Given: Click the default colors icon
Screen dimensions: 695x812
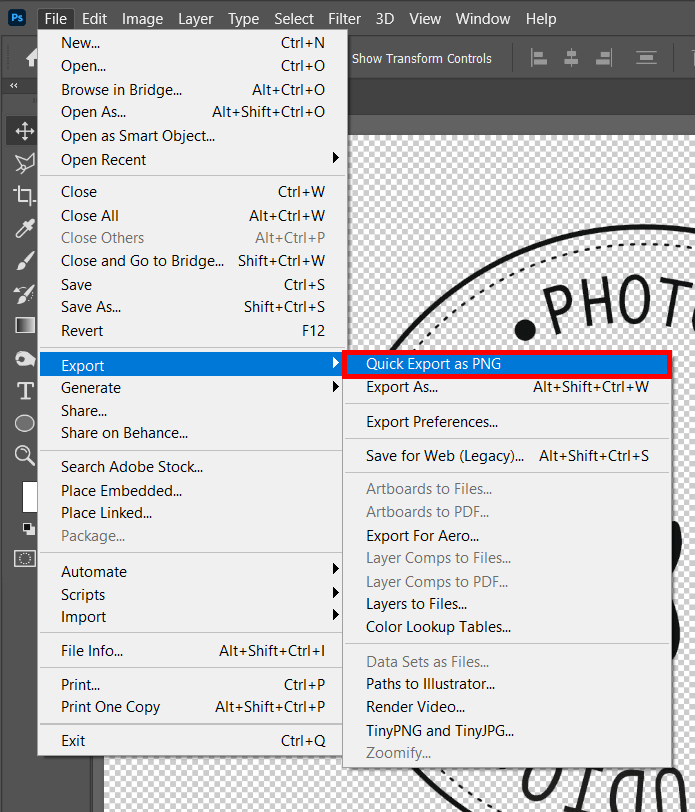Looking at the screenshot, I should [29, 529].
